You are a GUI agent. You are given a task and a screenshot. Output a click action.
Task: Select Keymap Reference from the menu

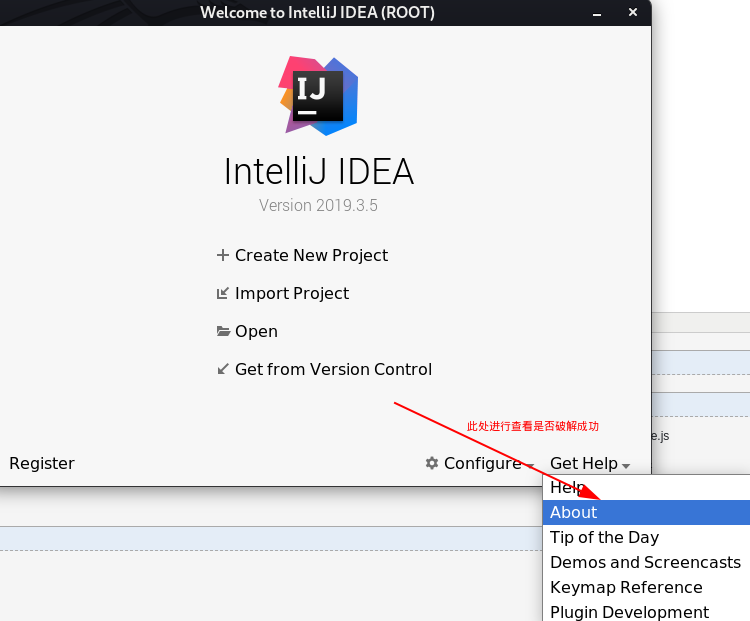(646, 587)
